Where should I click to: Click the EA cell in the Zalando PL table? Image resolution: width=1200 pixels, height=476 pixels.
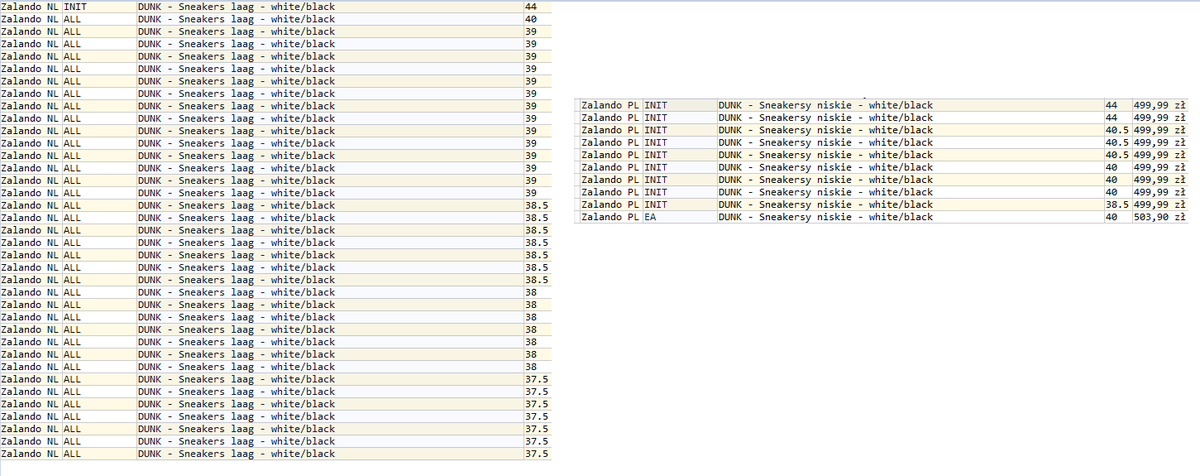coord(679,217)
